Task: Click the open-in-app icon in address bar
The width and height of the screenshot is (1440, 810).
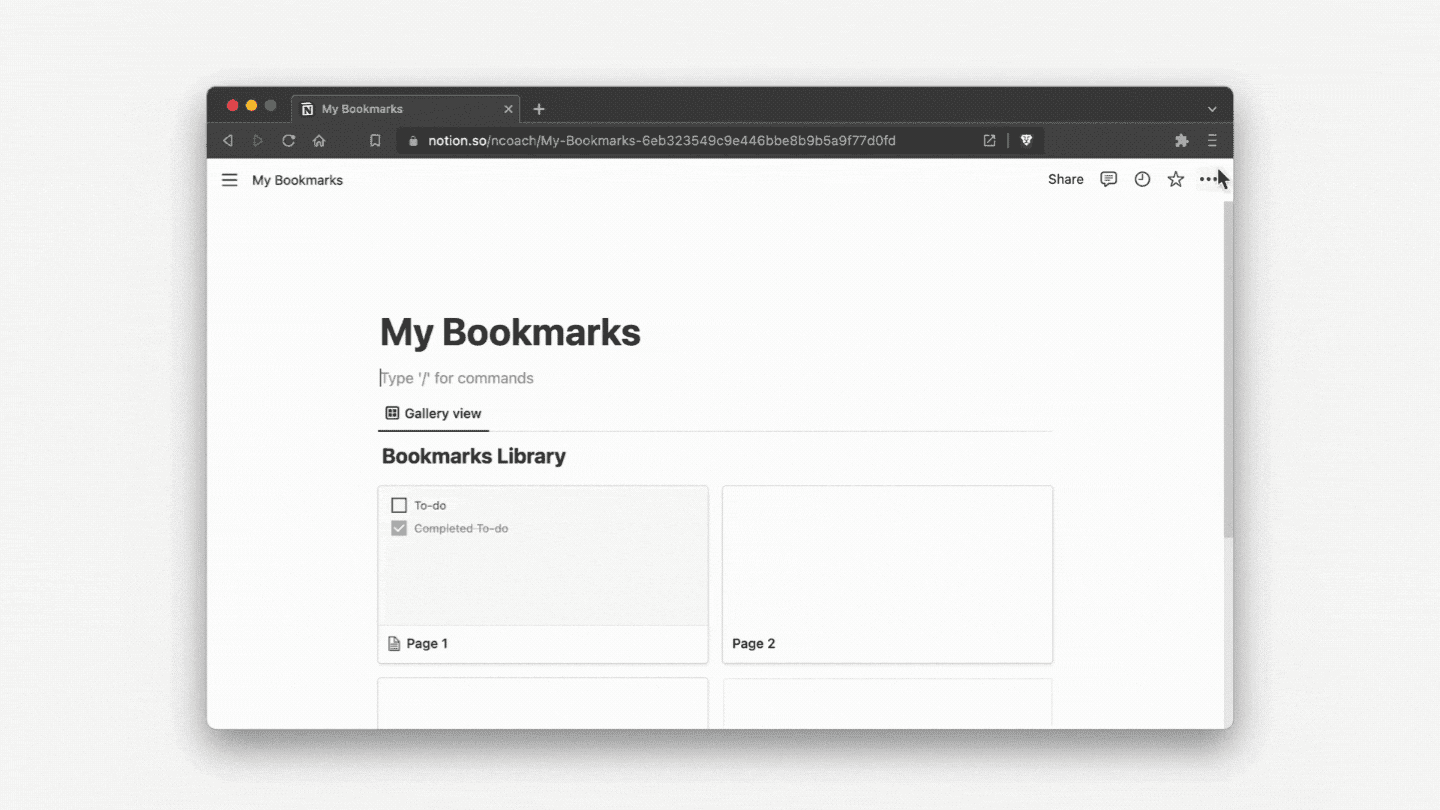Action: pyautogui.click(x=989, y=141)
